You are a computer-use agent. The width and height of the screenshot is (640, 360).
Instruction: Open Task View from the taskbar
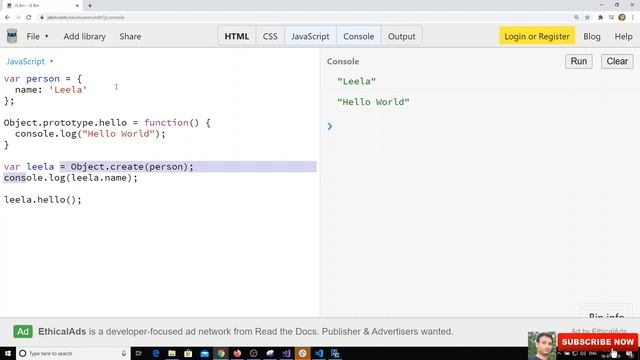pyautogui.click(x=138, y=353)
